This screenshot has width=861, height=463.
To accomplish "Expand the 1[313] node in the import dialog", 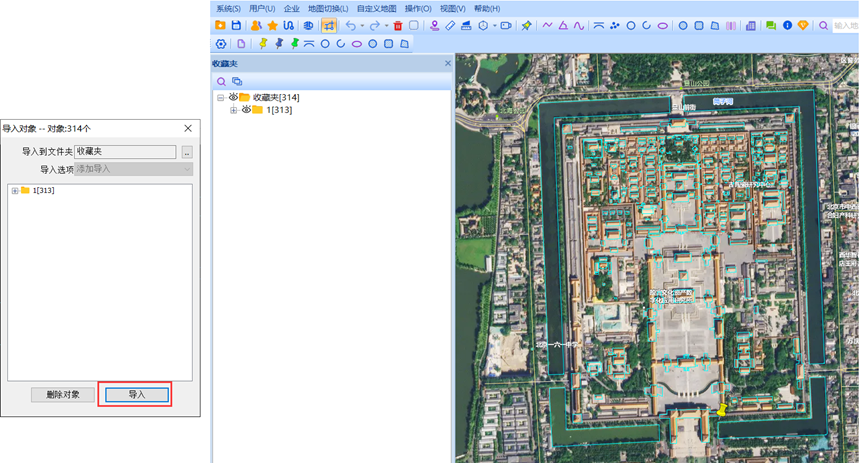I will point(15,191).
